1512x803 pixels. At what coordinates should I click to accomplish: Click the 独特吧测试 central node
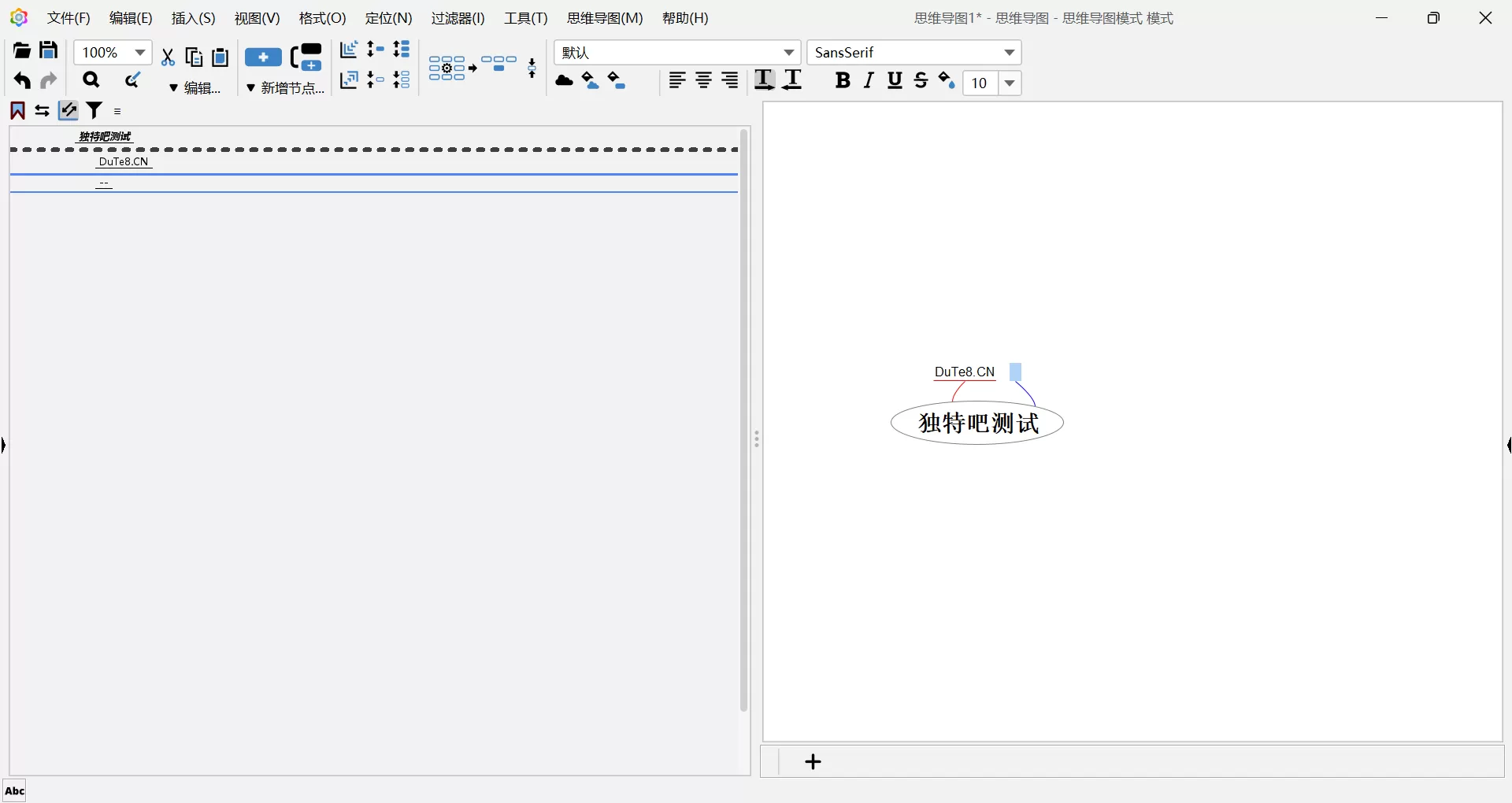pos(976,424)
